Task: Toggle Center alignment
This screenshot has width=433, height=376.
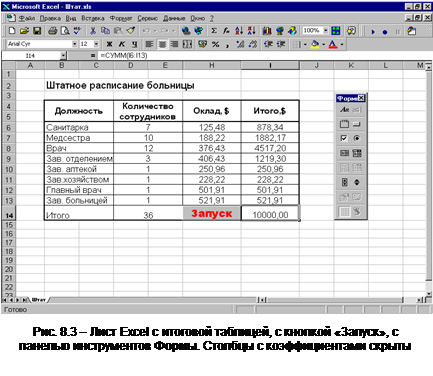Action: point(162,44)
